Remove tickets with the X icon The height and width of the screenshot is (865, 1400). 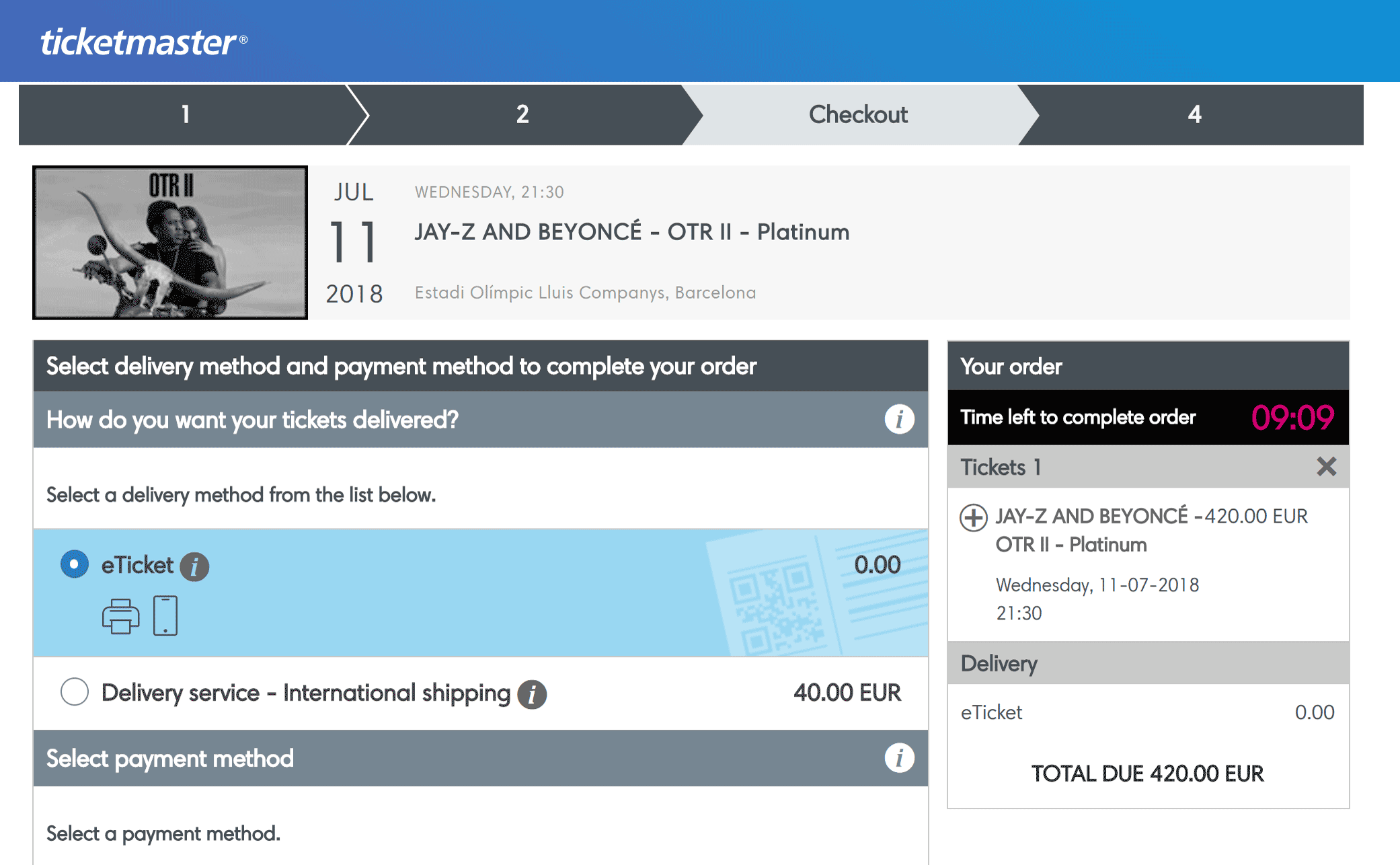pos(1326,467)
